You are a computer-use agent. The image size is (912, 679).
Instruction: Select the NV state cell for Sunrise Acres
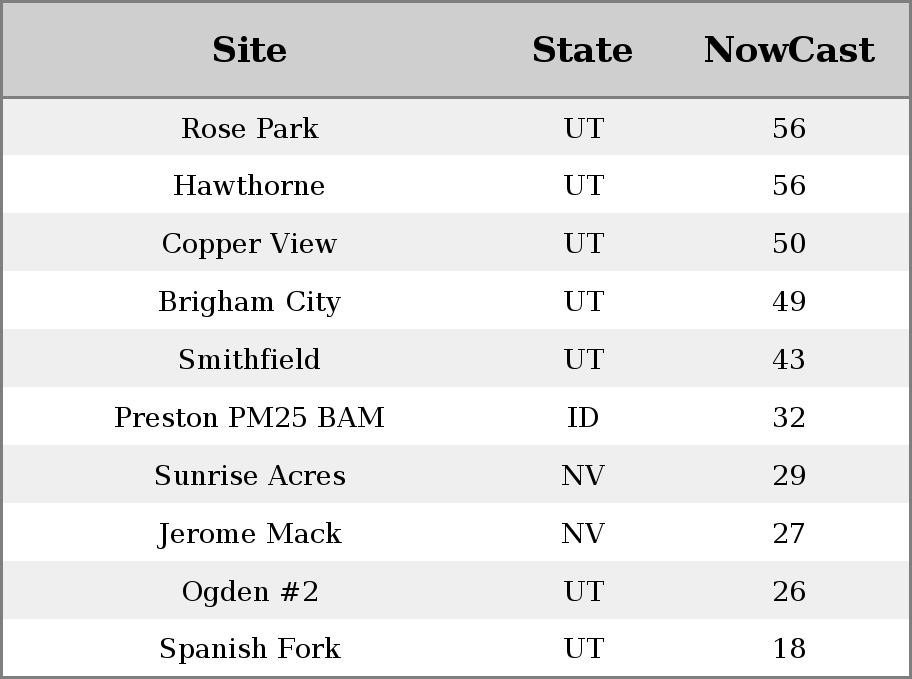point(583,476)
